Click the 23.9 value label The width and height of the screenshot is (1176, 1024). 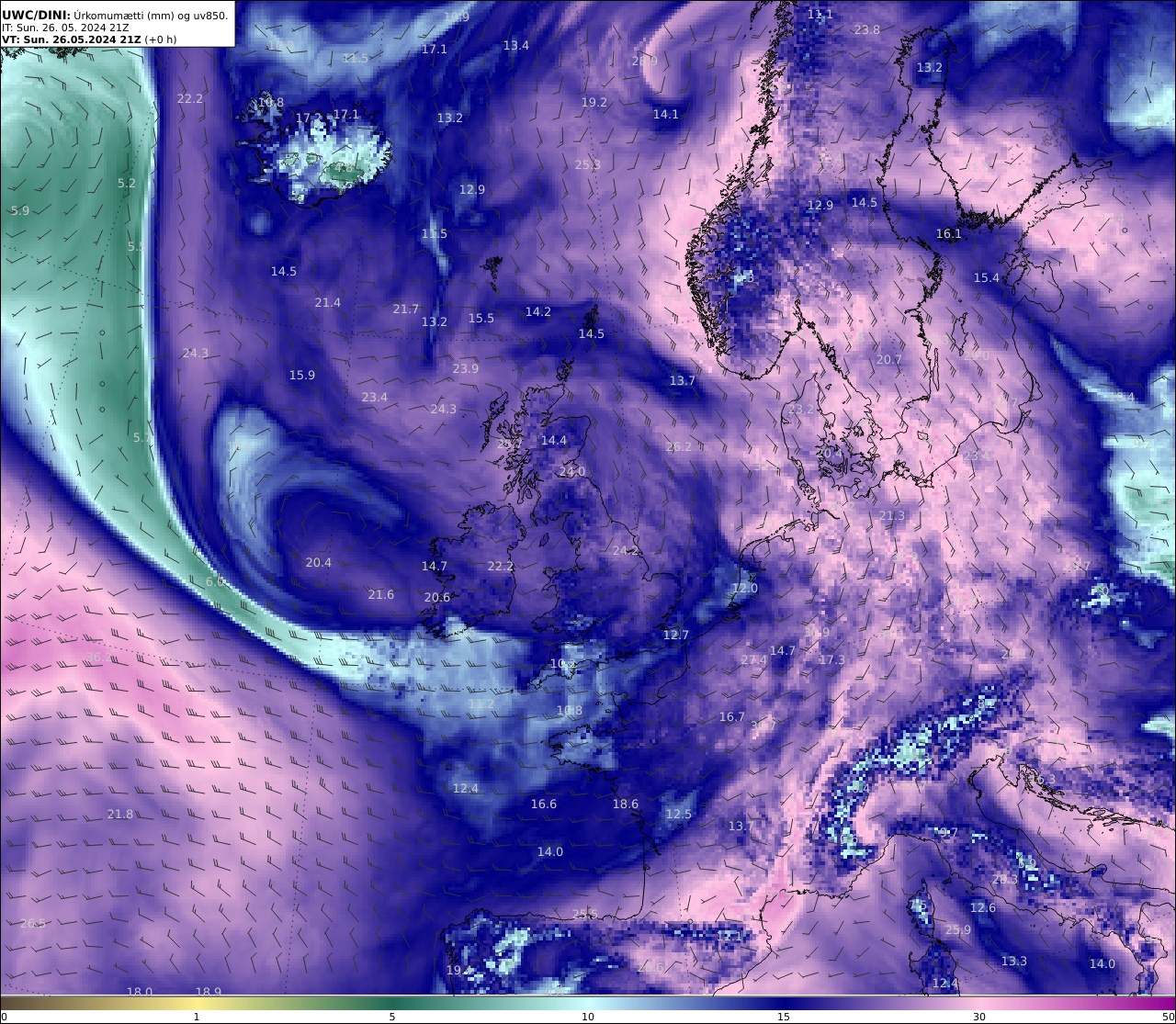[x=465, y=369]
